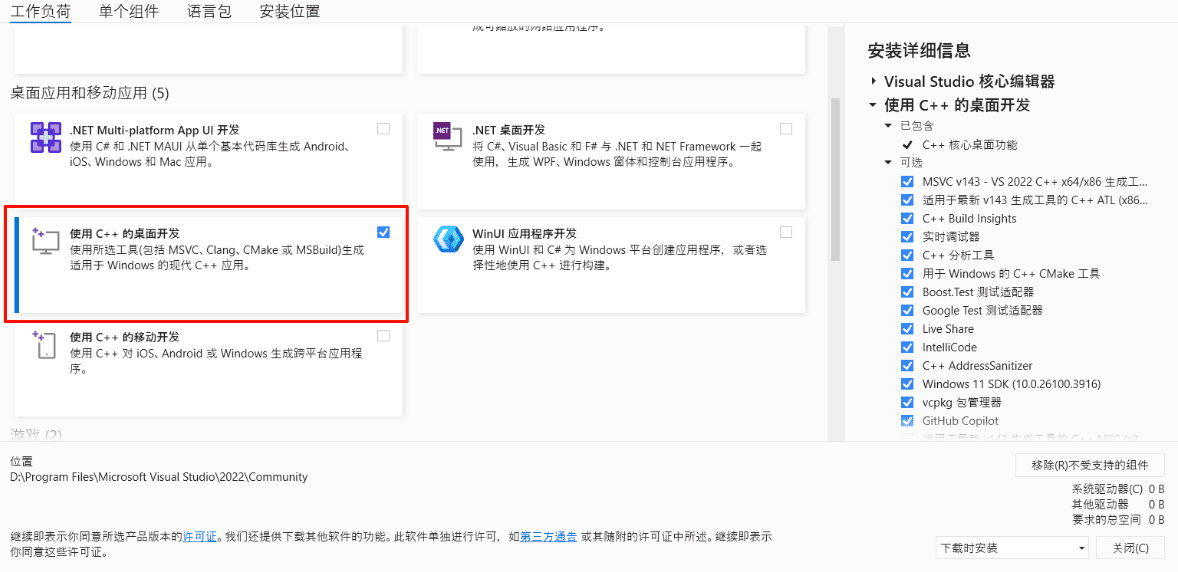This screenshot has width=1178, height=572.
Task: Open the 许可证 link
Action: pos(200,537)
